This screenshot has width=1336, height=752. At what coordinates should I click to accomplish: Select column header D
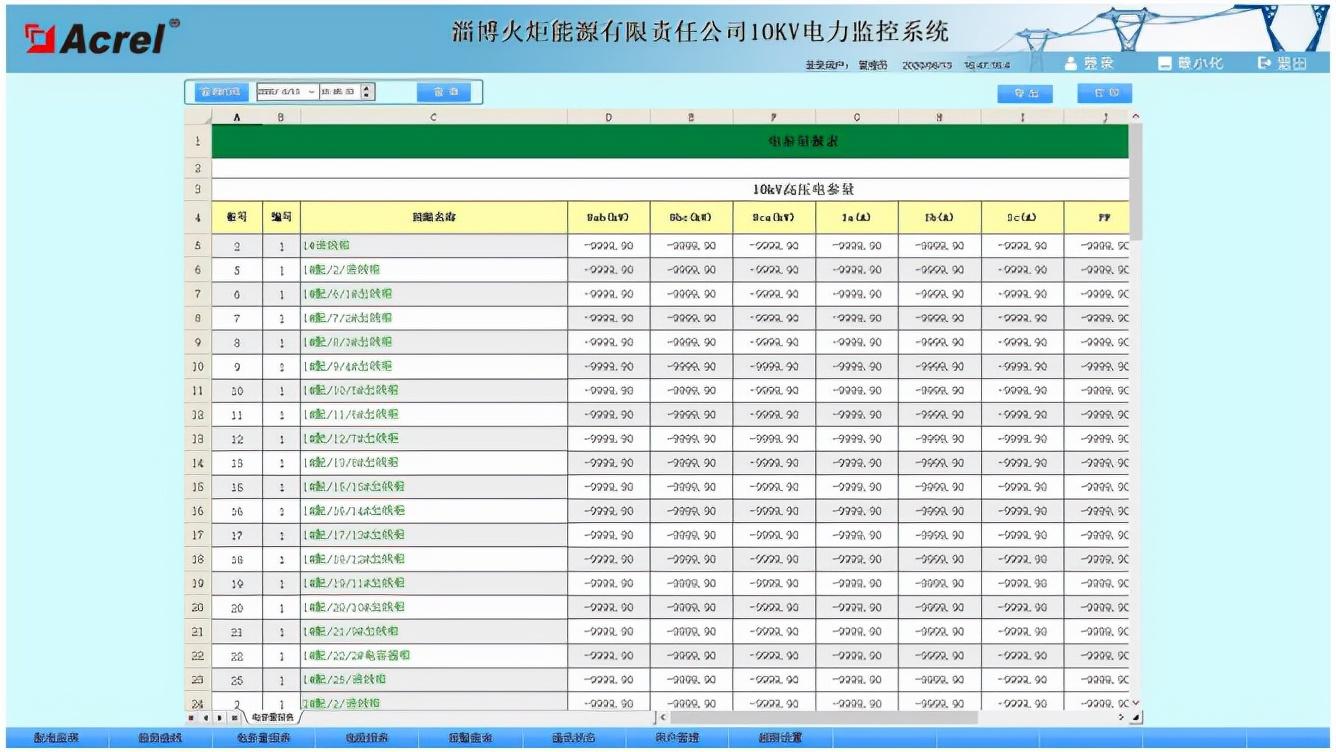click(x=608, y=117)
